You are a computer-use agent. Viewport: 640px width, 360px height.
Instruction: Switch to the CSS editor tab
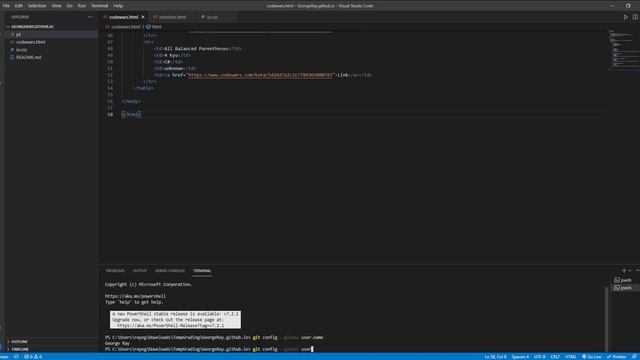click(212, 17)
